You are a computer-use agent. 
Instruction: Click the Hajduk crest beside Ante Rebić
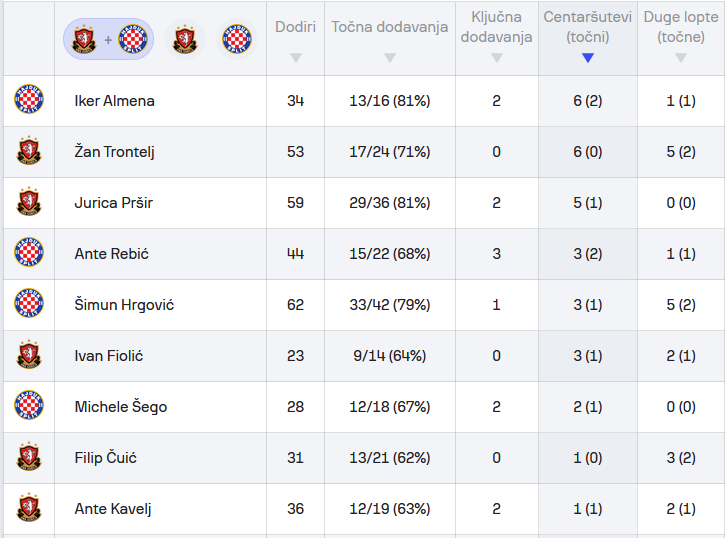[x=29, y=253]
